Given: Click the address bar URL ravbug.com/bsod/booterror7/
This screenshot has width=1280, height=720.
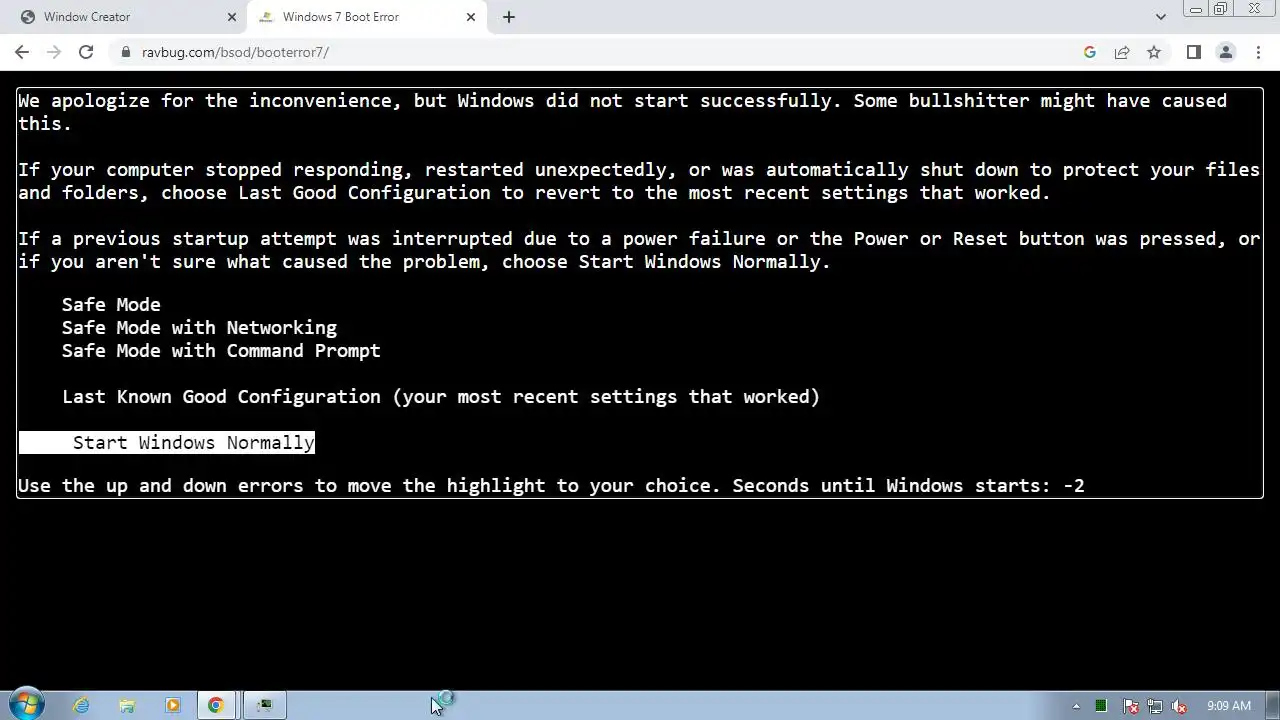Looking at the screenshot, I should [235, 52].
